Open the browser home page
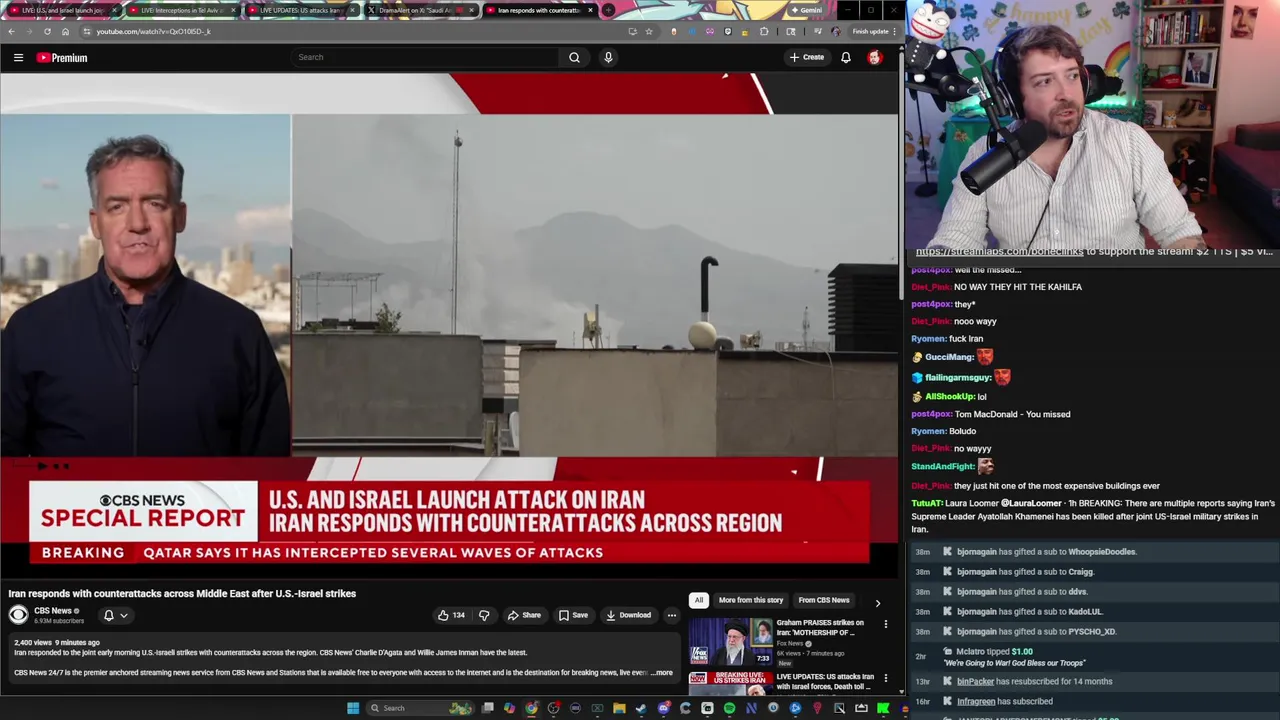This screenshot has height=720, width=1280. 65,31
